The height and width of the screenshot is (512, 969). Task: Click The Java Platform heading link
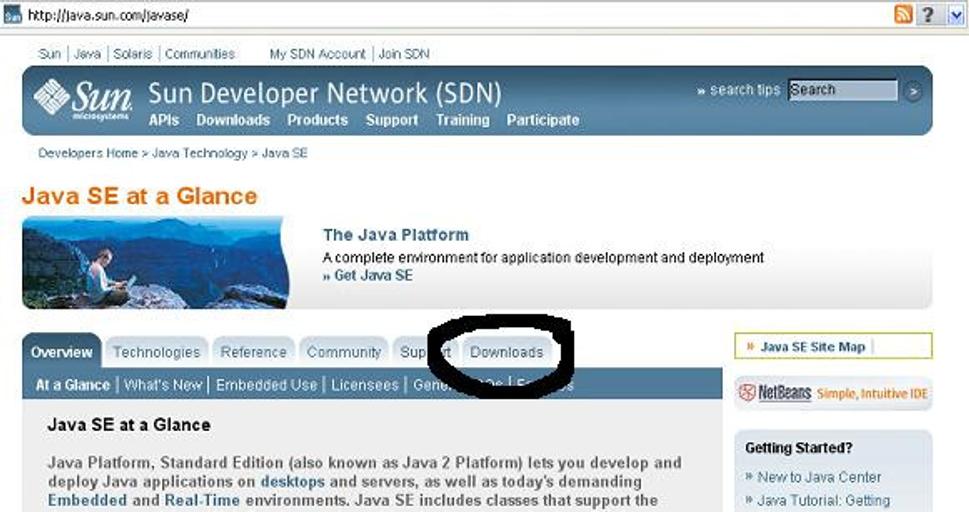tap(396, 235)
